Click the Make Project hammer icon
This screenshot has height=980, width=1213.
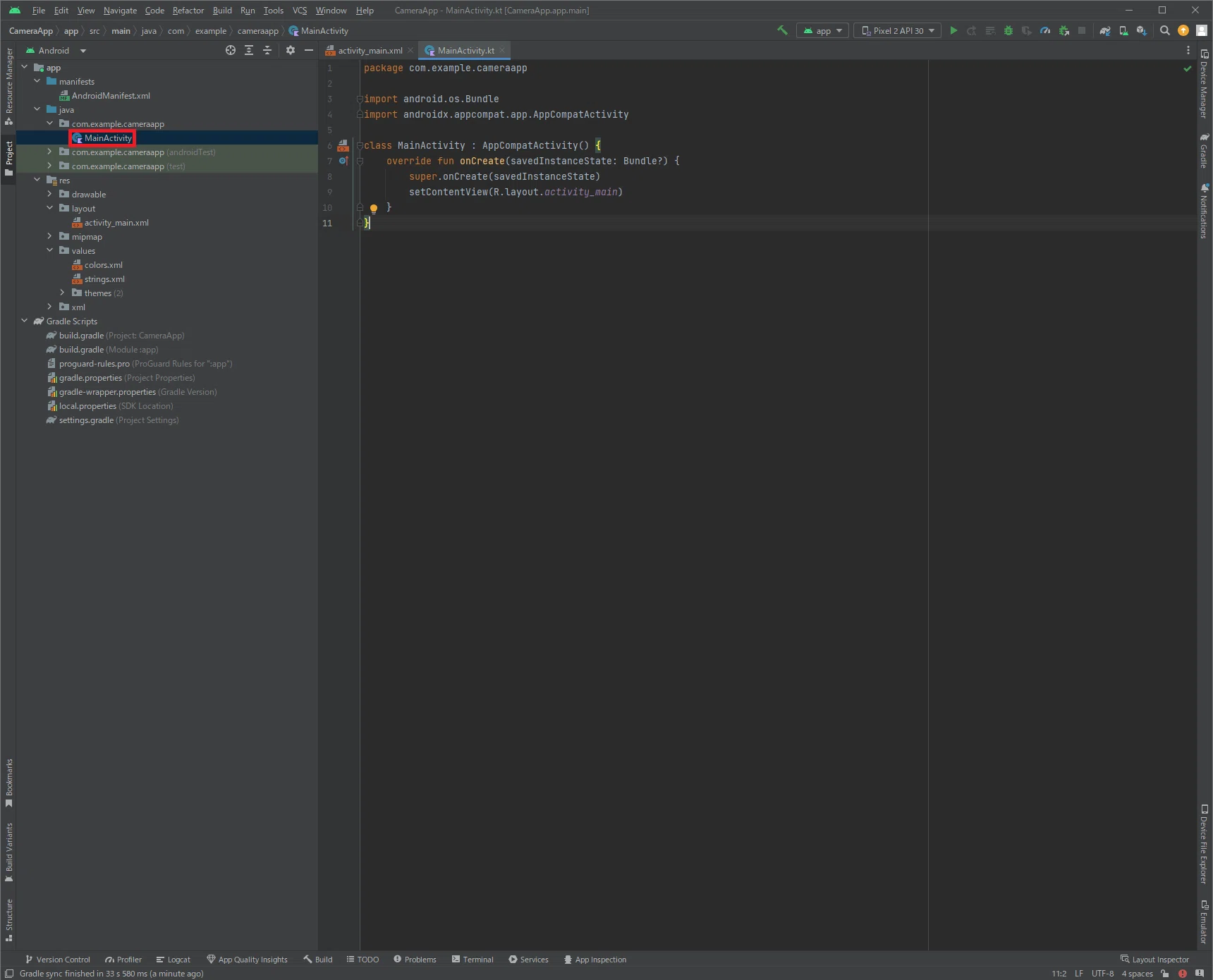coord(782,30)
